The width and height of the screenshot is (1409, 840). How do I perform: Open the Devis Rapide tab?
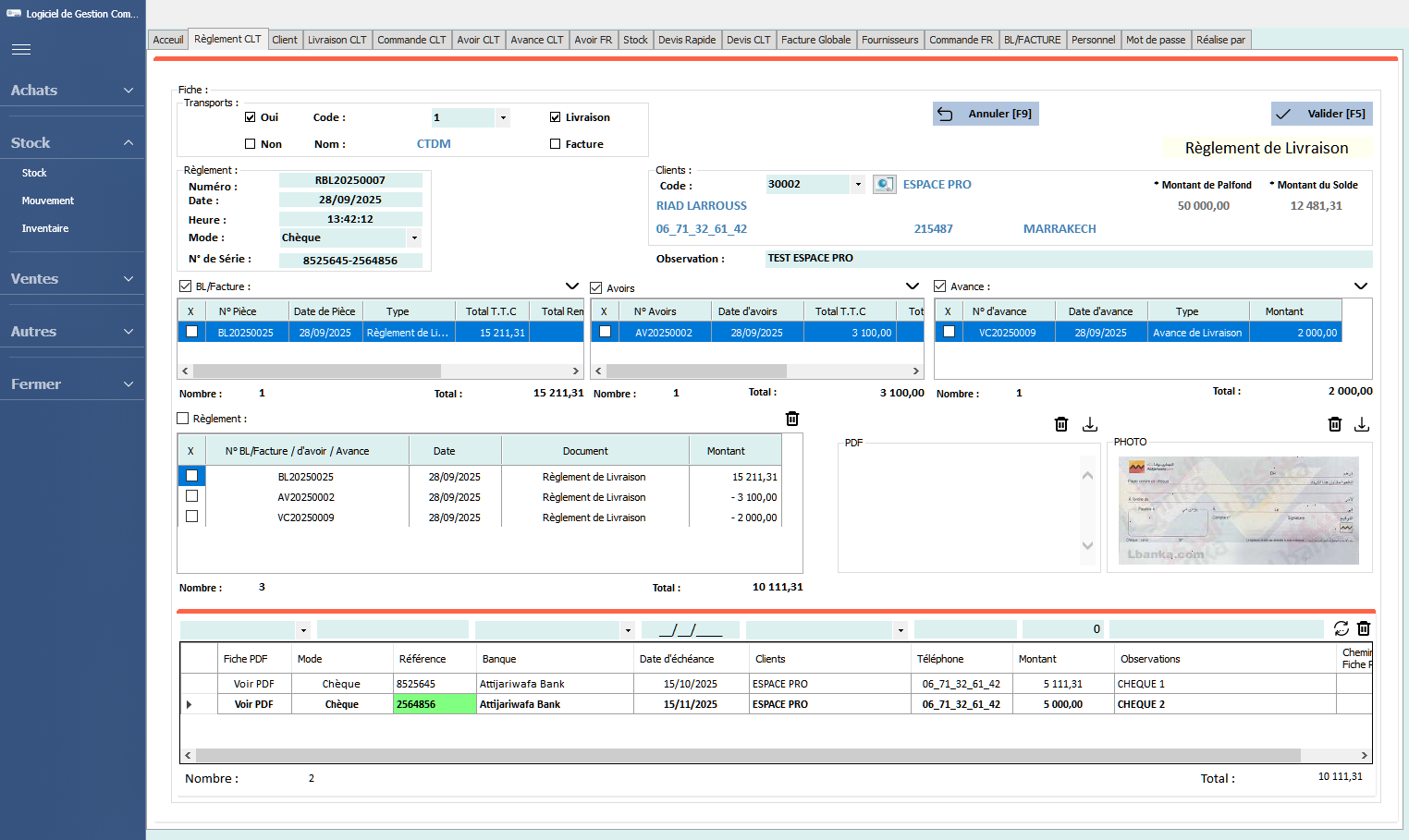687,40
